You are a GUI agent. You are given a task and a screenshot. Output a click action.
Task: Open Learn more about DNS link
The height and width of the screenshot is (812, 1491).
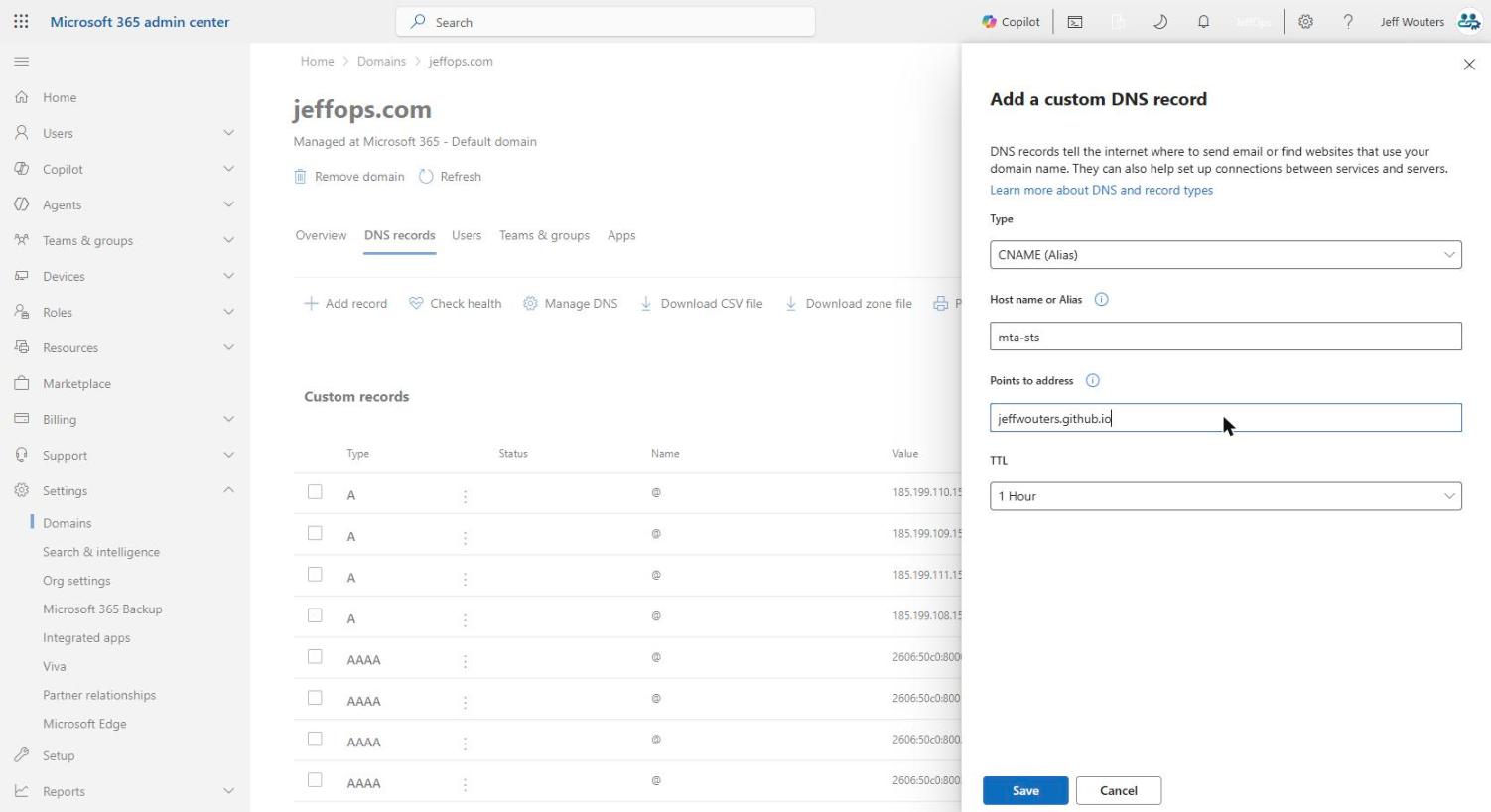1101,190
